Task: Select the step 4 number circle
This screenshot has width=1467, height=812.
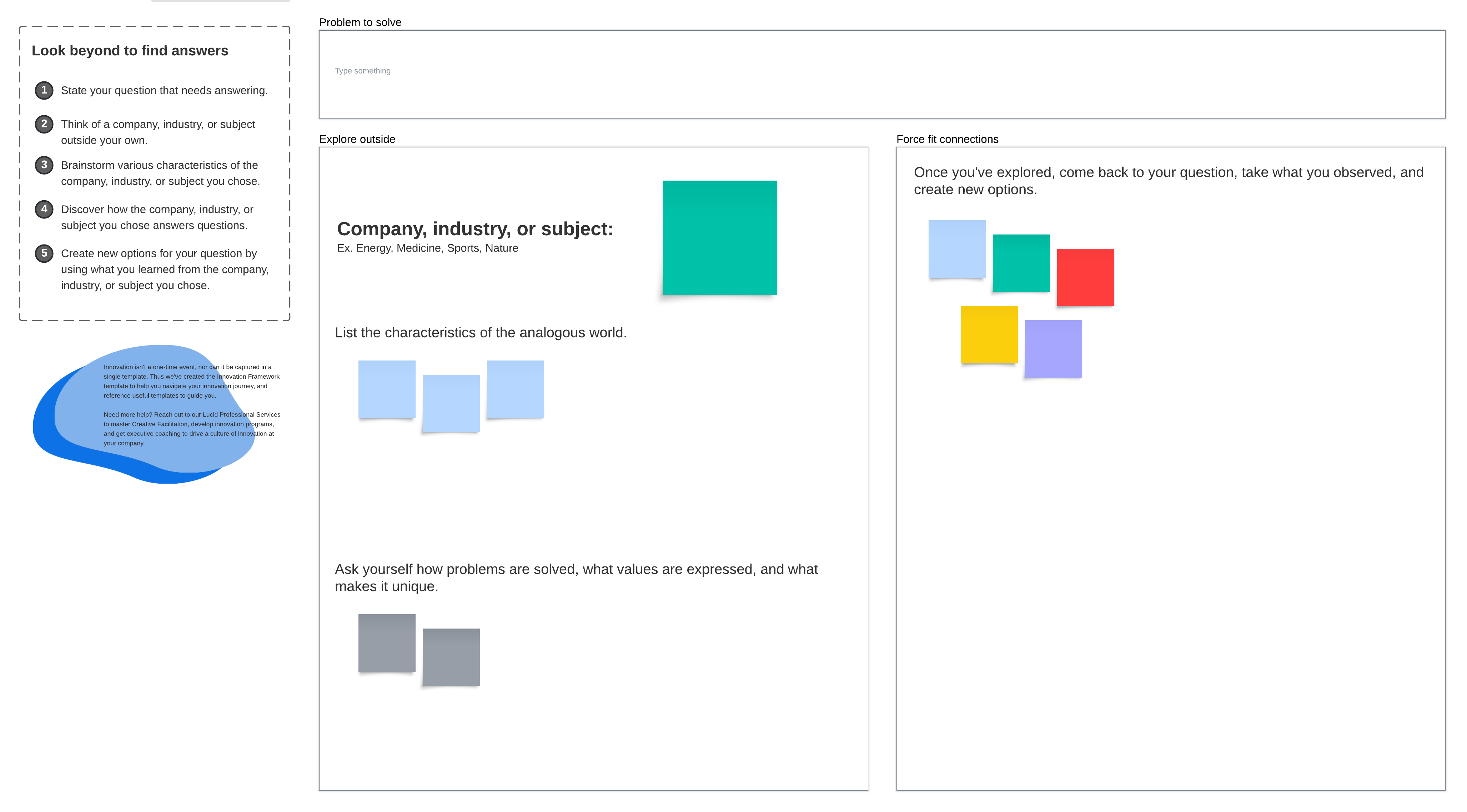Action: (x=44, y=209)
